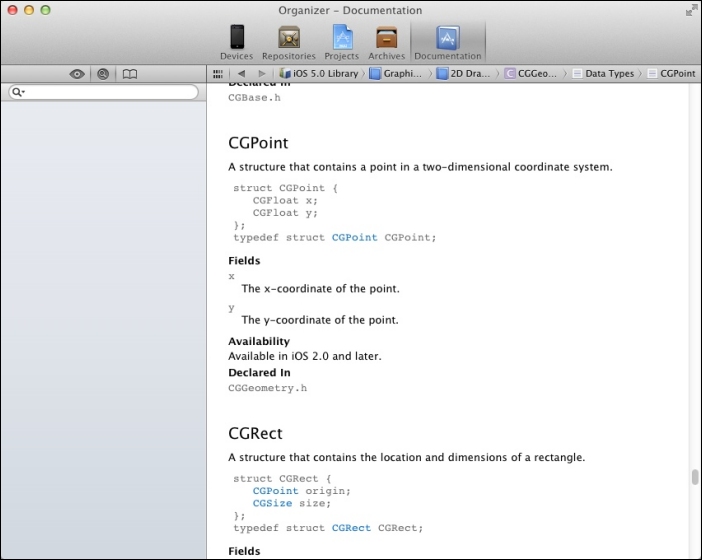Open search options magnifier dropdown

point(18,92)
